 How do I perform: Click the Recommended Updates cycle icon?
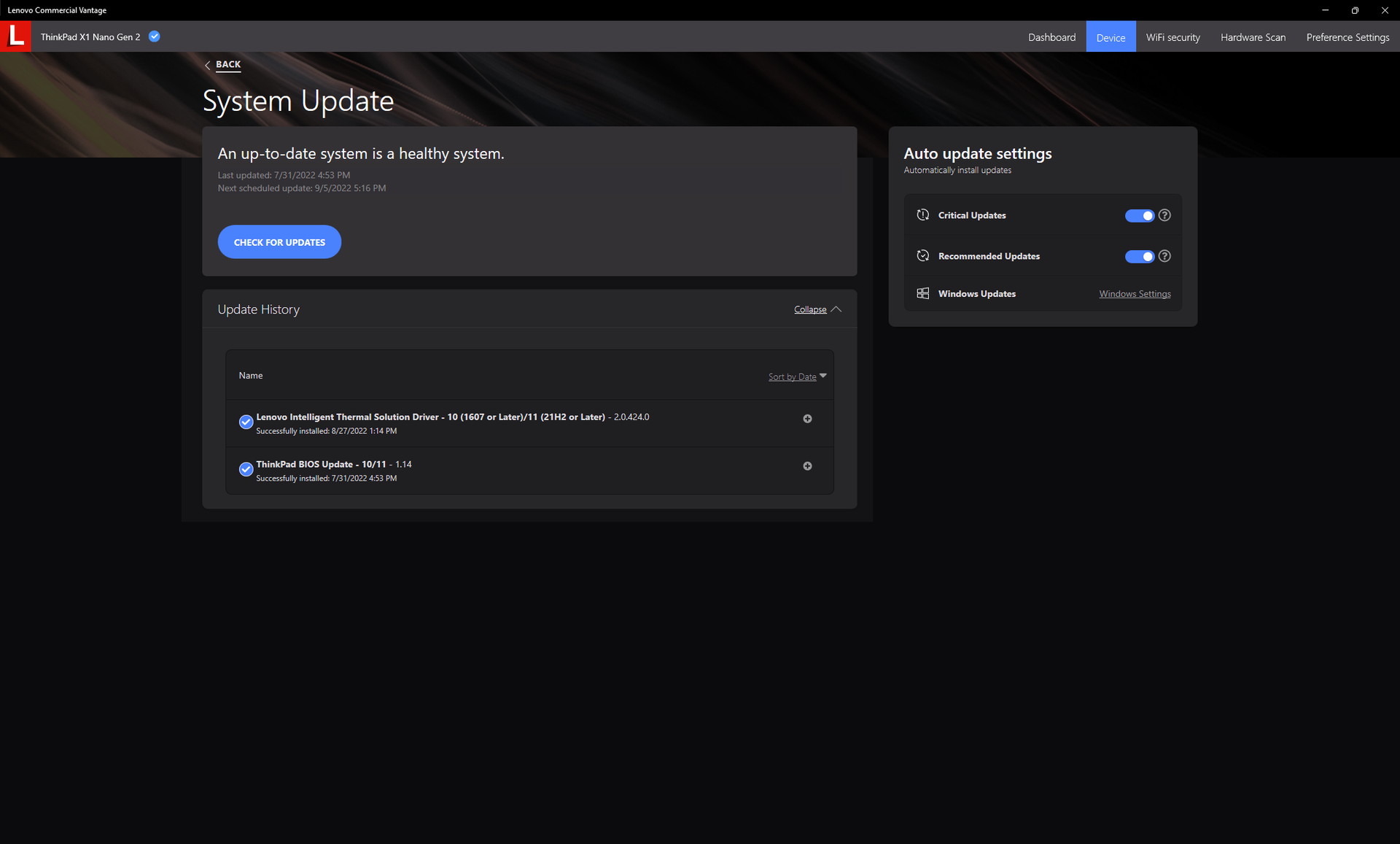click(922, 256)
